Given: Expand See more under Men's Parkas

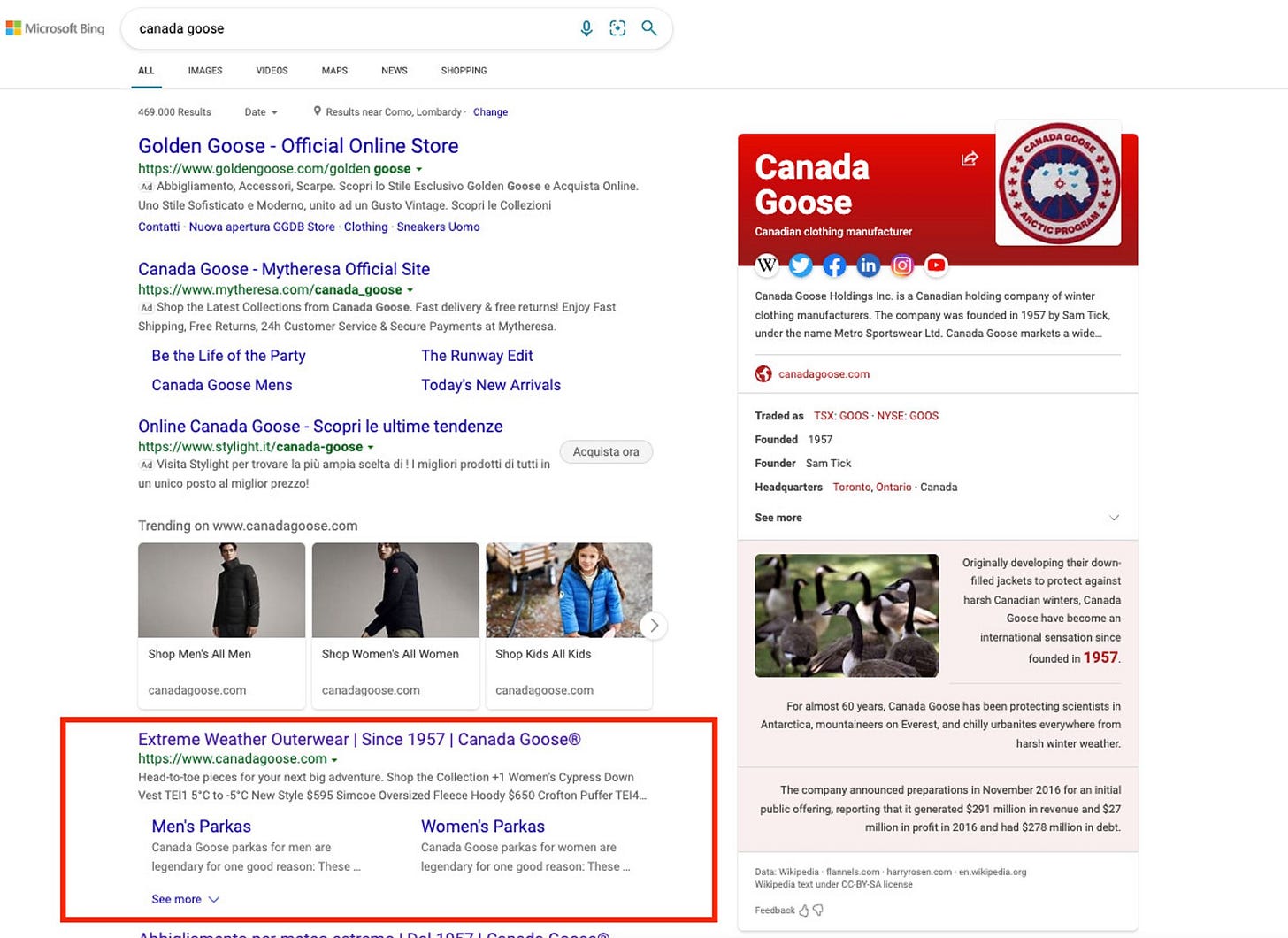Looking at the screenshot, I should 185,899.
